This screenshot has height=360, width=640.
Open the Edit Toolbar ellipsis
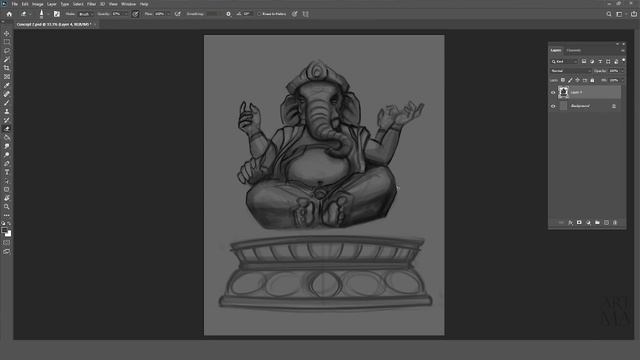coord(7,216)
